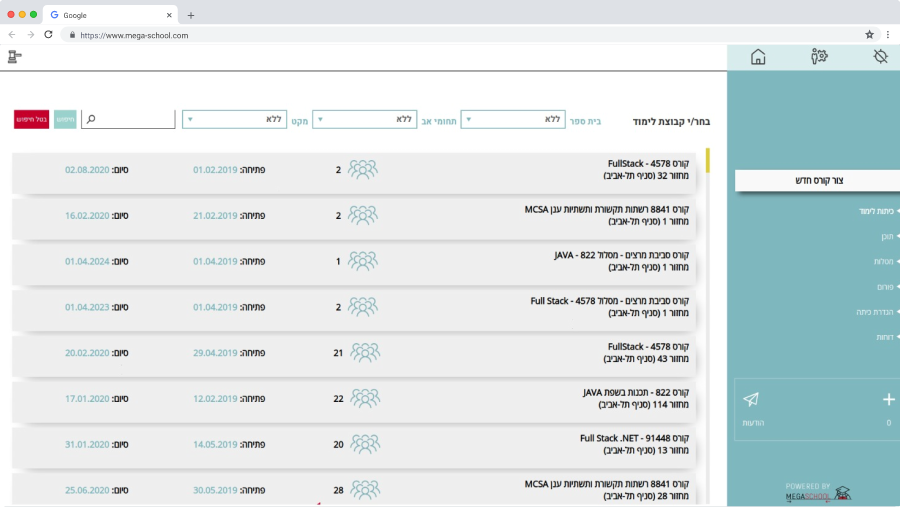Click end date 17.01.2020
Image resolution: width=900 pixels, height=507 pixels.
87,399
